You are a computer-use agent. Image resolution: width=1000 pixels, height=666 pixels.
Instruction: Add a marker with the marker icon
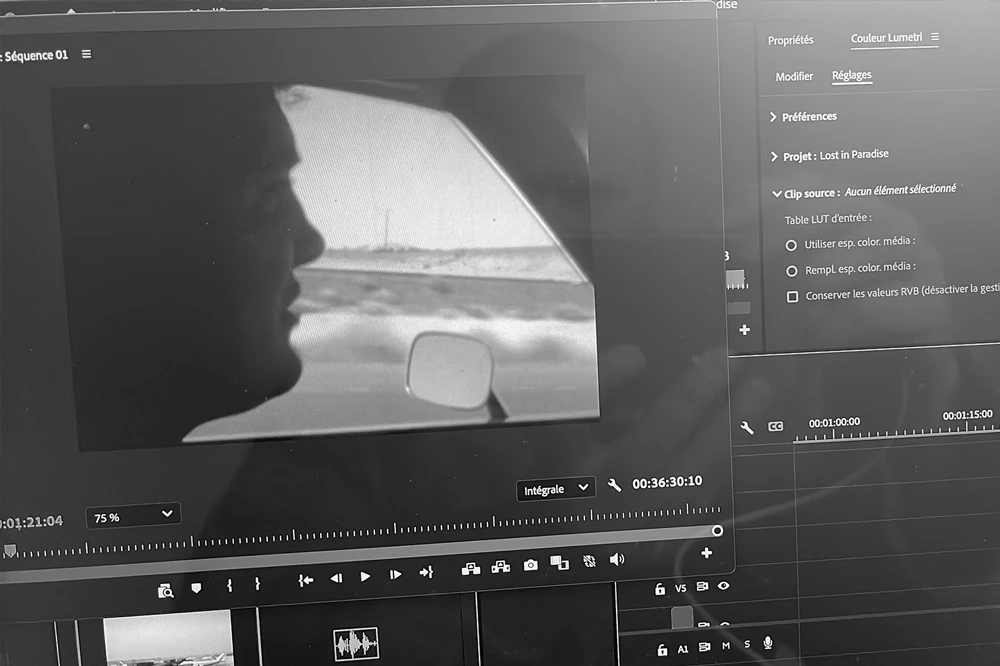196,588
